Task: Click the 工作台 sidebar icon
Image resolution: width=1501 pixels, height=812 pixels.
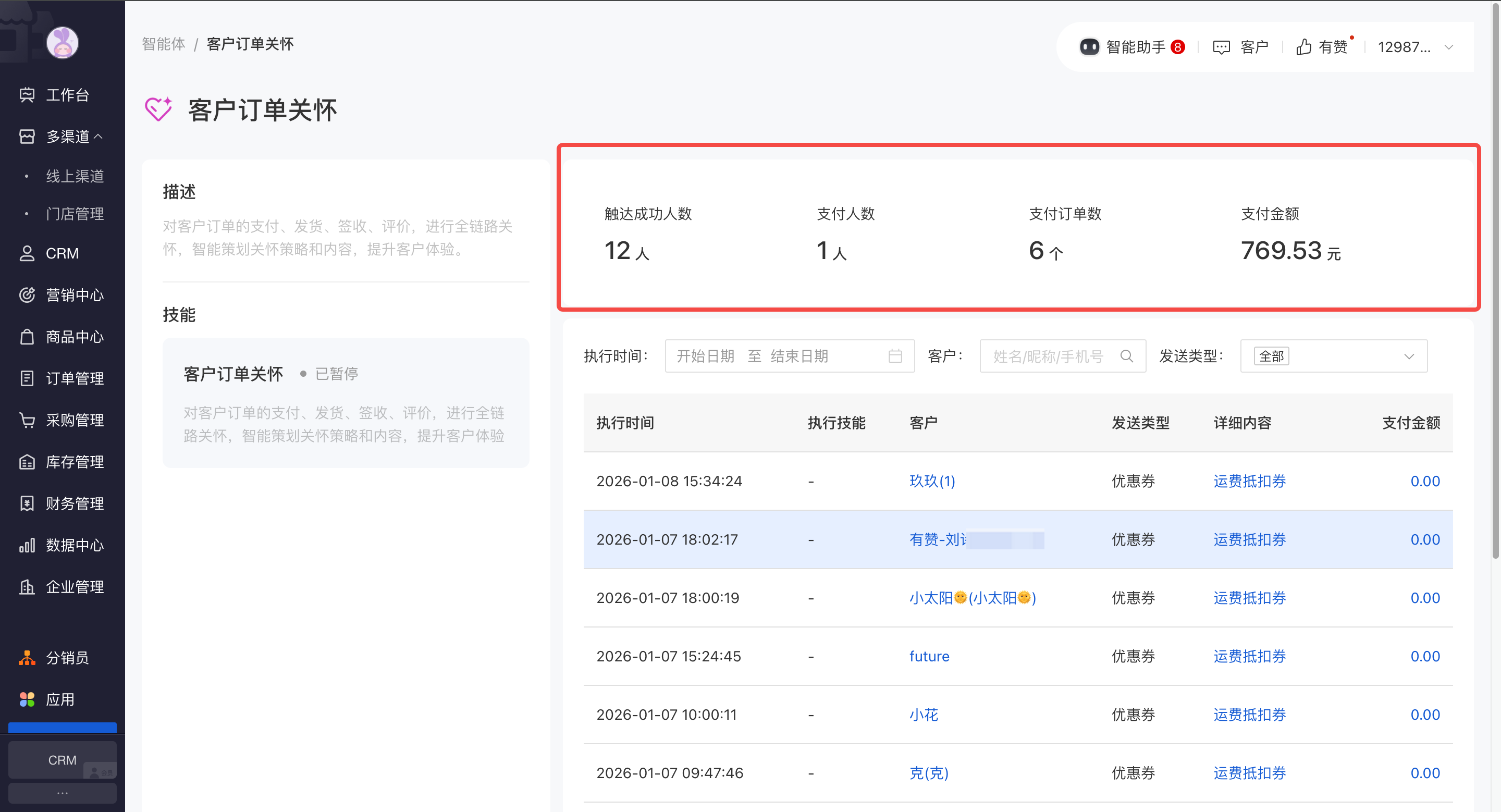Action: pyautogui.click(x=27, y=95)
